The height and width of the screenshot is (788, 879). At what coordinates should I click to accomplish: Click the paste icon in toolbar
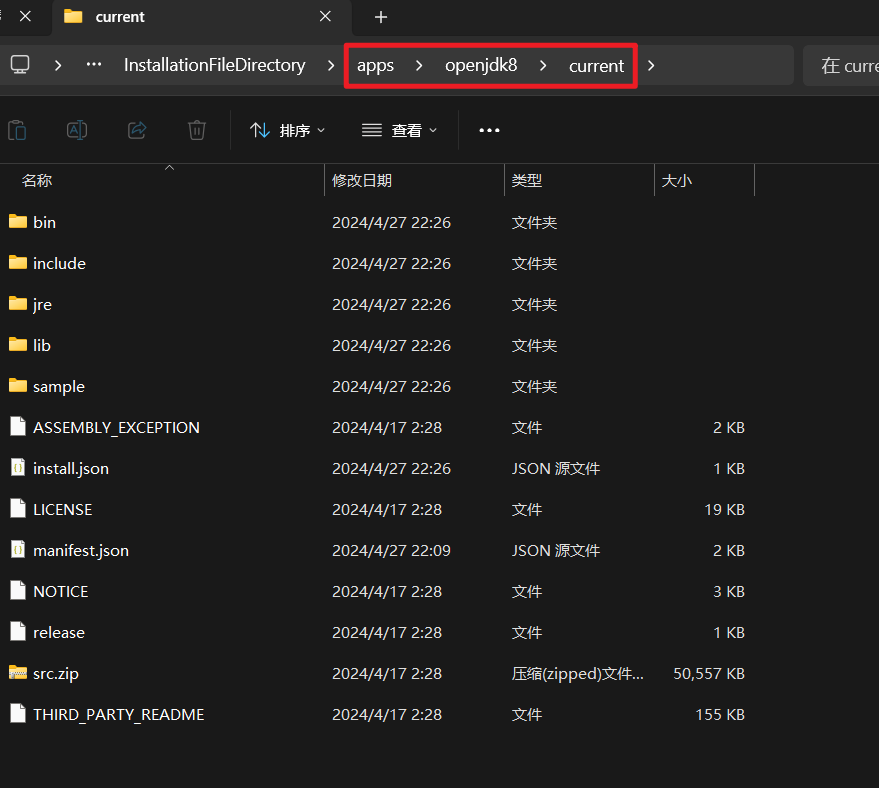[17, 130]
